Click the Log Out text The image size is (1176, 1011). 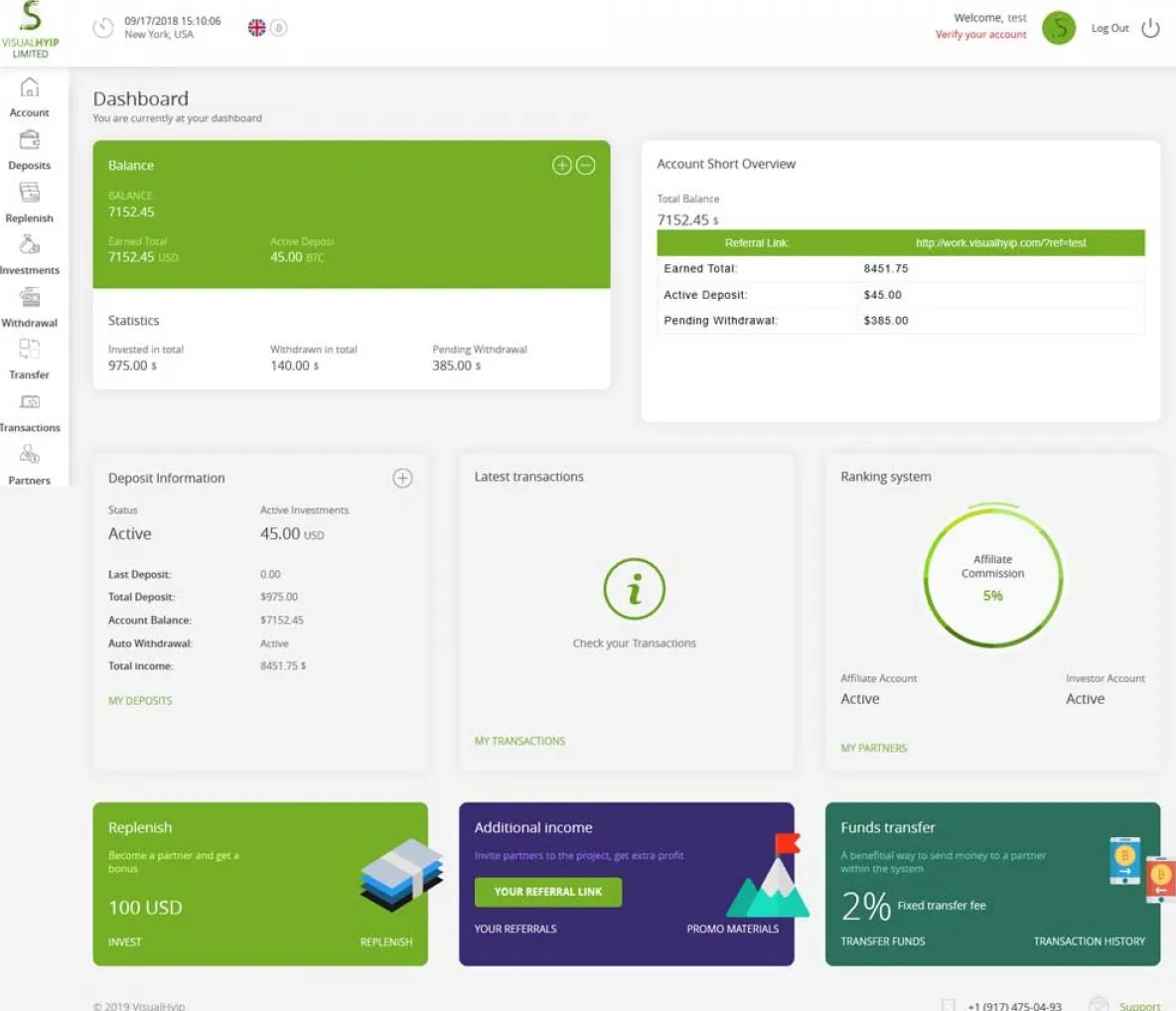click(1110, 29)
